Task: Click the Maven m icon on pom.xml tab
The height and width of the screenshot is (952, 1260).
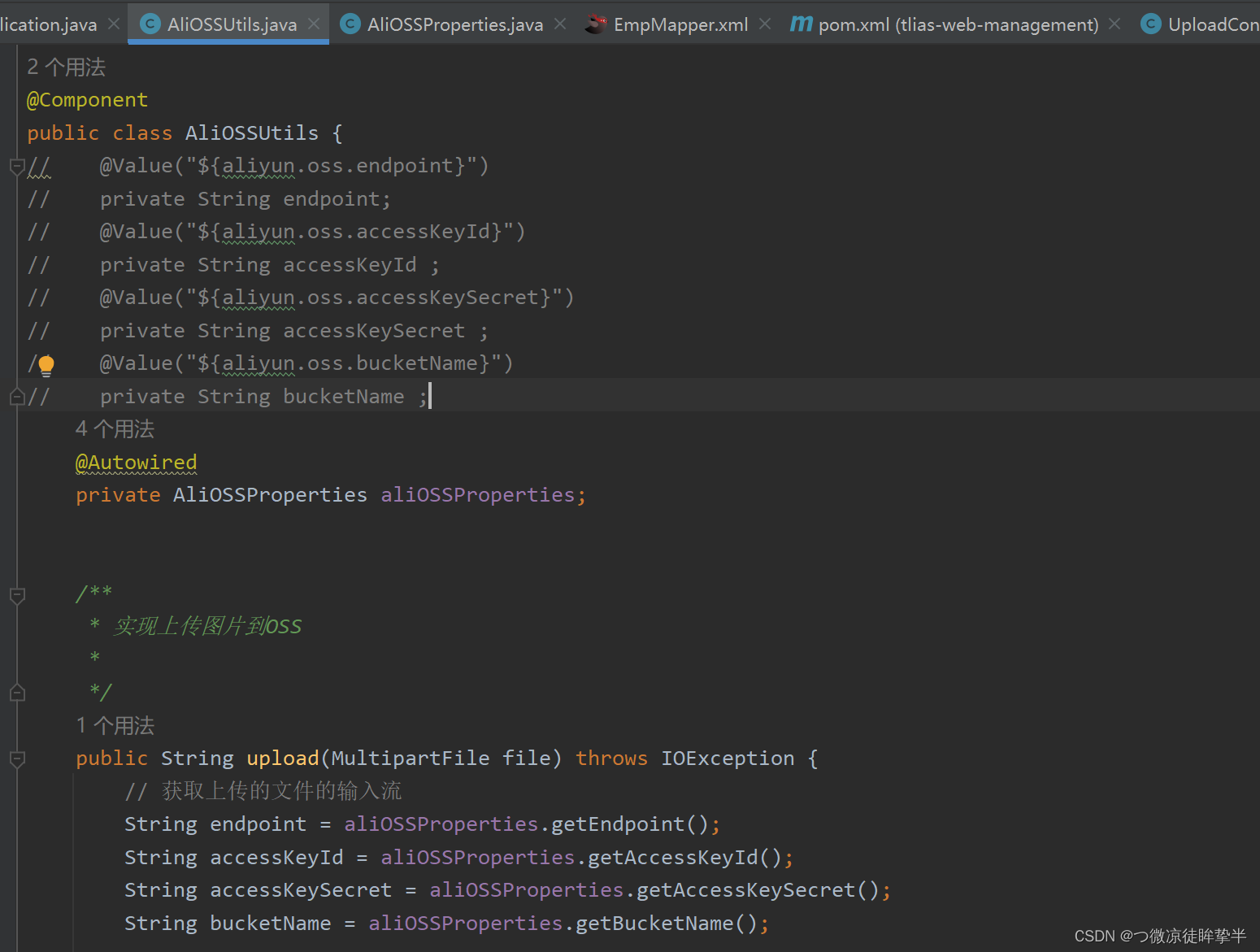Action: coord(802,24)
